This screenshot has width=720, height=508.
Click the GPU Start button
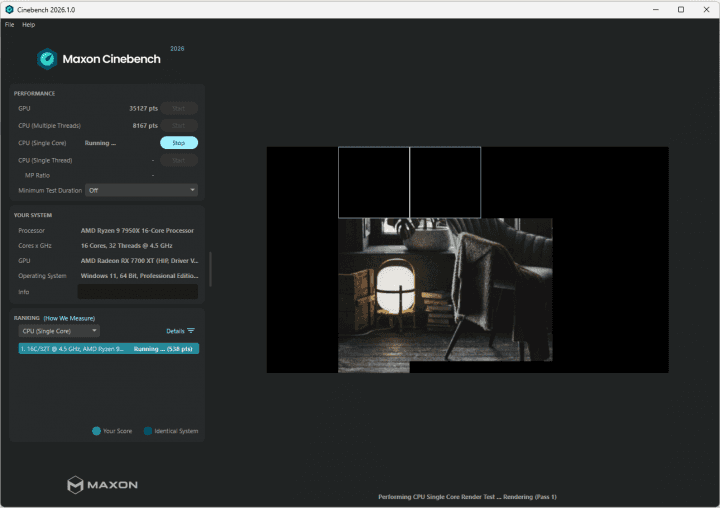179,108
